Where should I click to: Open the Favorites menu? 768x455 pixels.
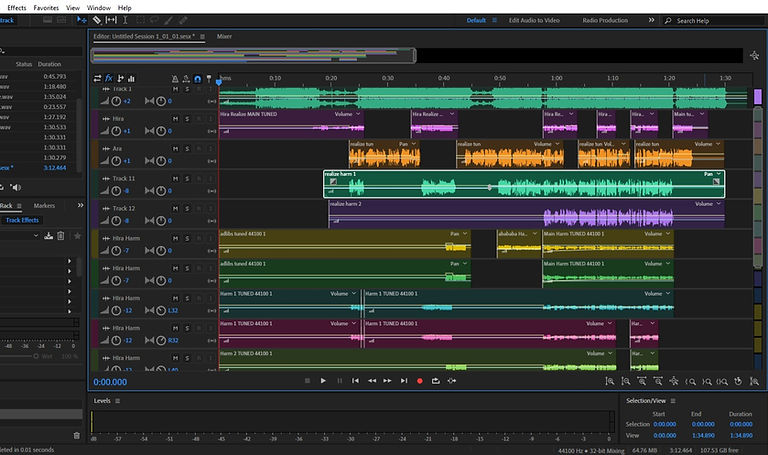[46, 8]
